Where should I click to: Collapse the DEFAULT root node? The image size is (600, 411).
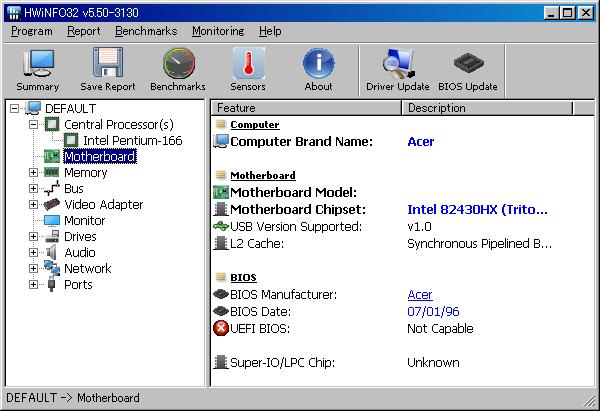point(14,109)
